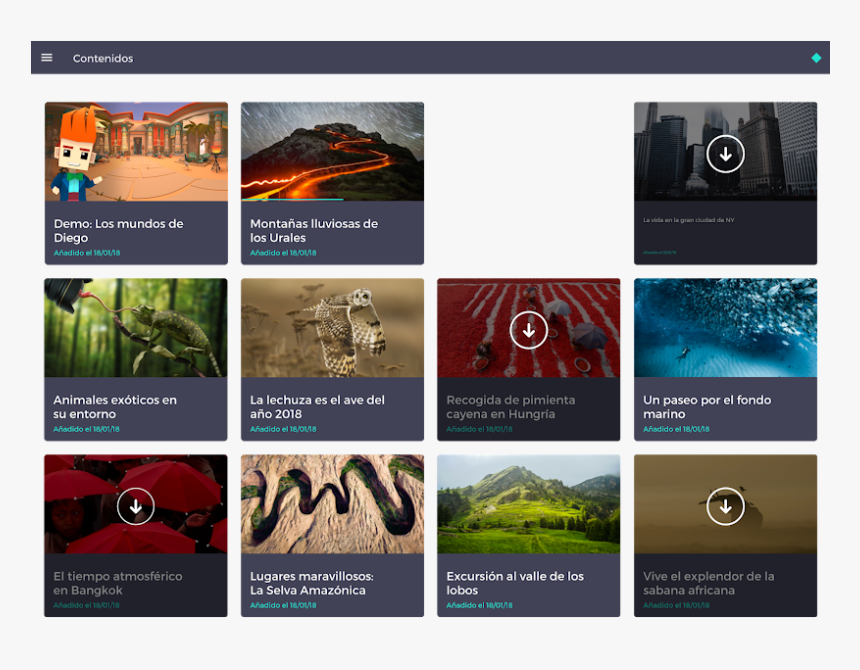Select the chameleon exotic animals image

pyautogui.click(x=136, y=328)
